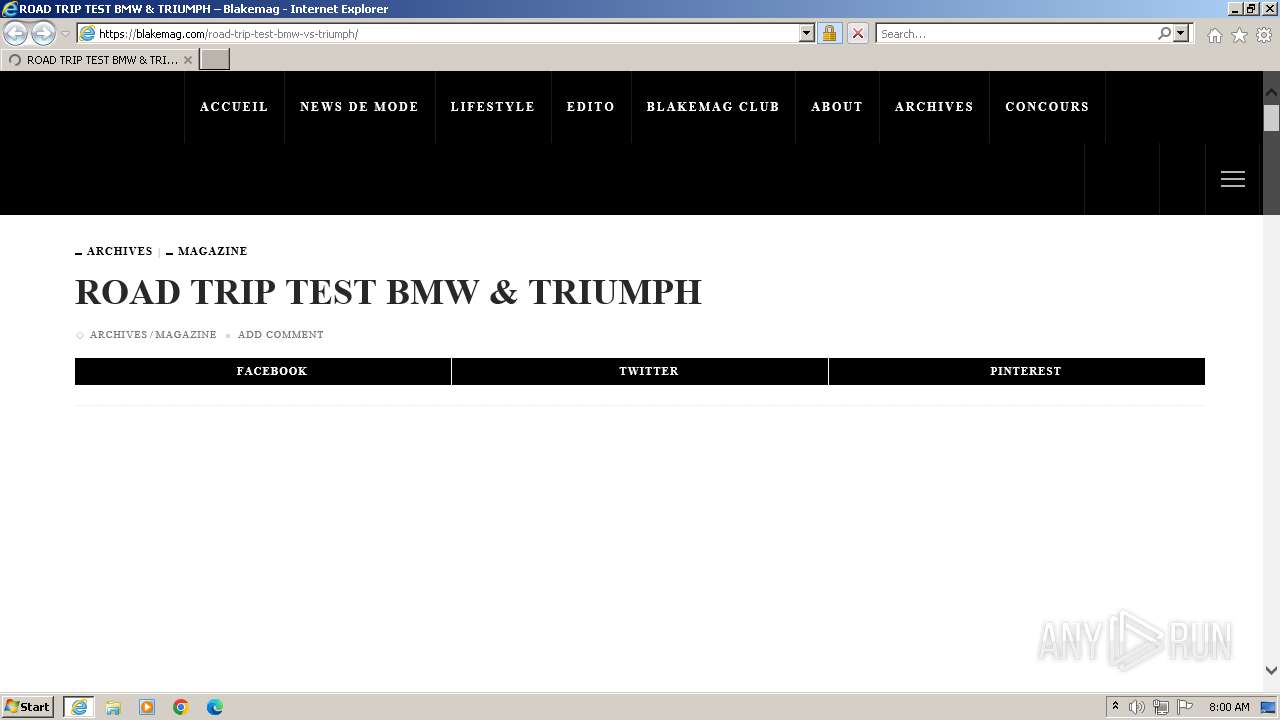
Task: Click the volume speaker tray icon
Action: point(1137,707)
